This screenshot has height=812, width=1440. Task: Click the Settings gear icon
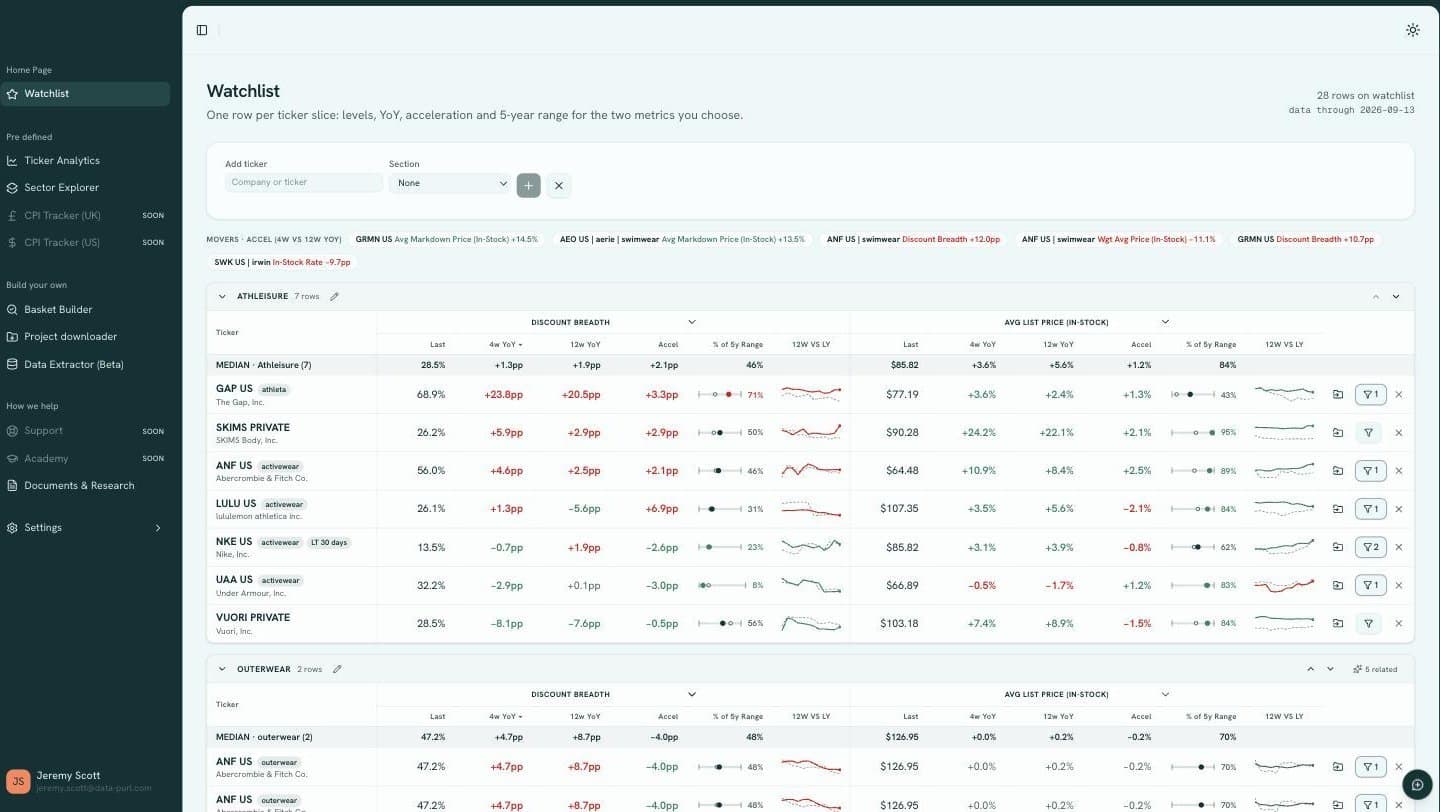point(13,528)
